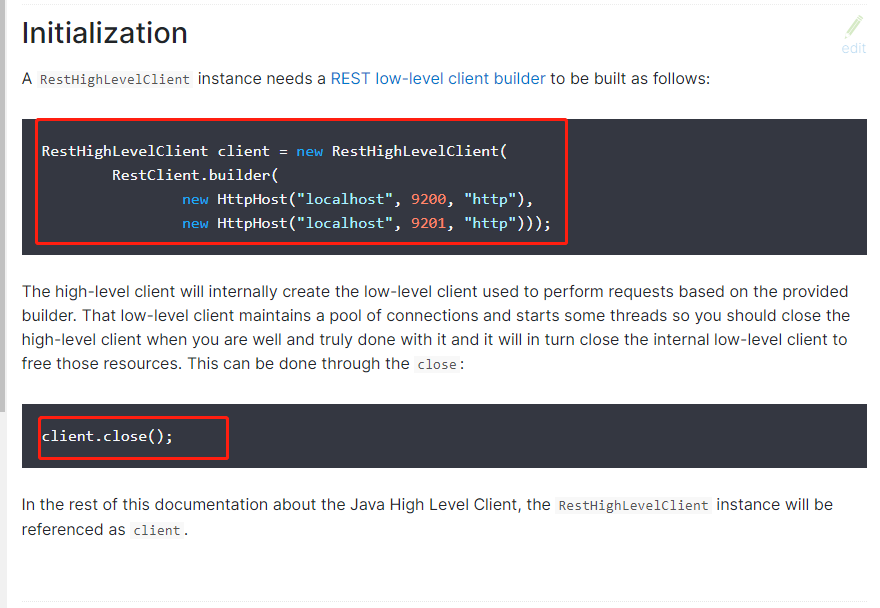Click the "http" string on the 9201 line

(x=490, y=223)
